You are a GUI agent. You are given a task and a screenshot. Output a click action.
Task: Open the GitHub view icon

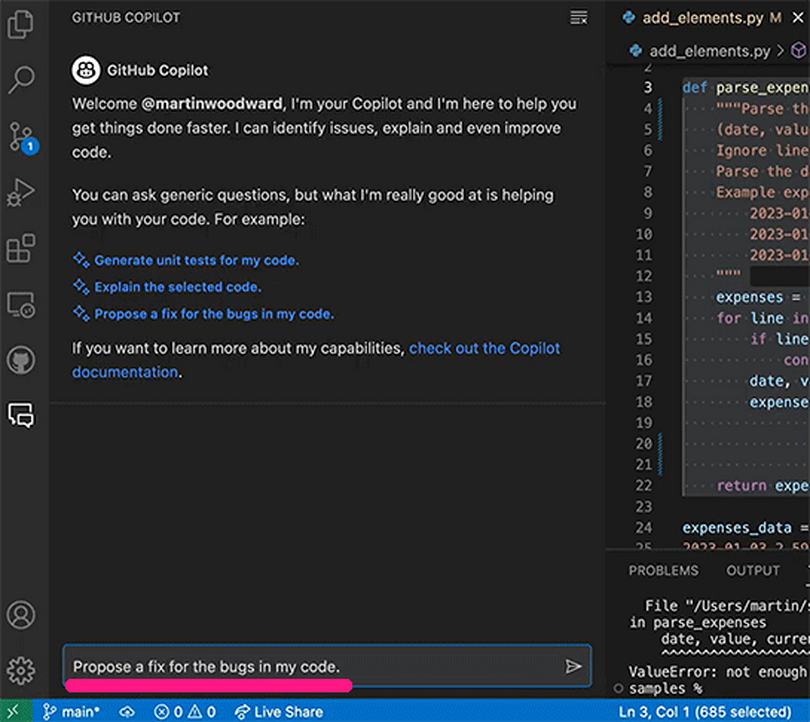click(x=21, y=360)
